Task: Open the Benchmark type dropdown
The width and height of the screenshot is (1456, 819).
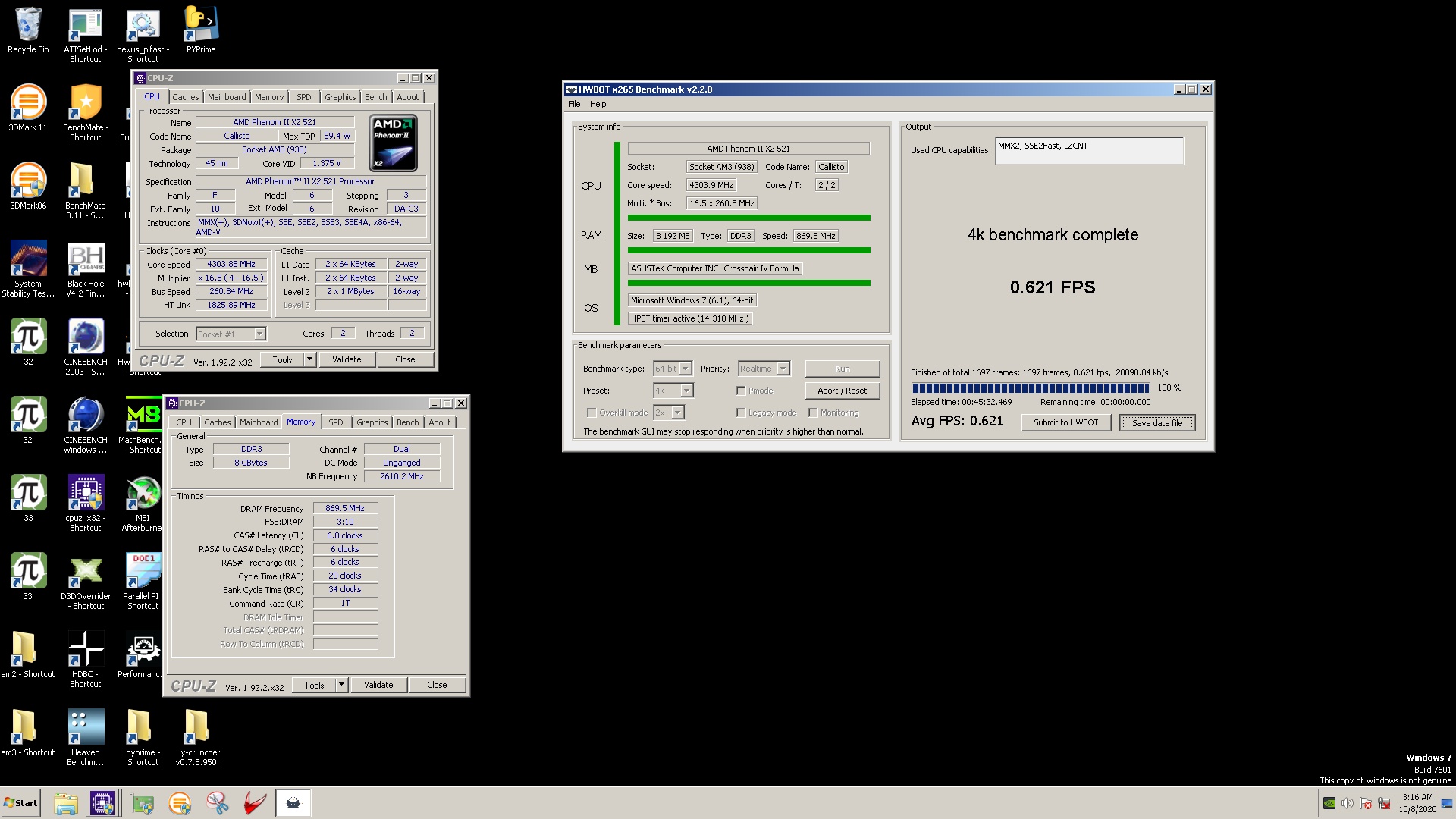Action: pyautogui.click(x=673, y=369)
